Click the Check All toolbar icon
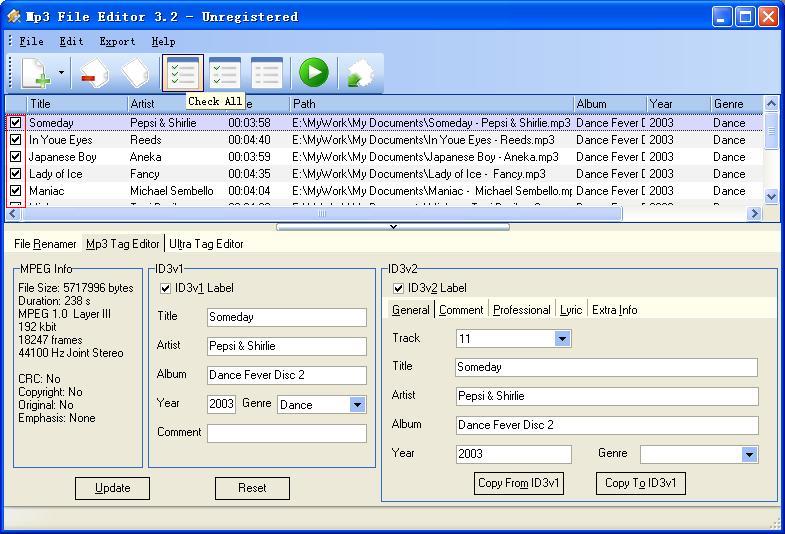 click(x=182, y=74)
